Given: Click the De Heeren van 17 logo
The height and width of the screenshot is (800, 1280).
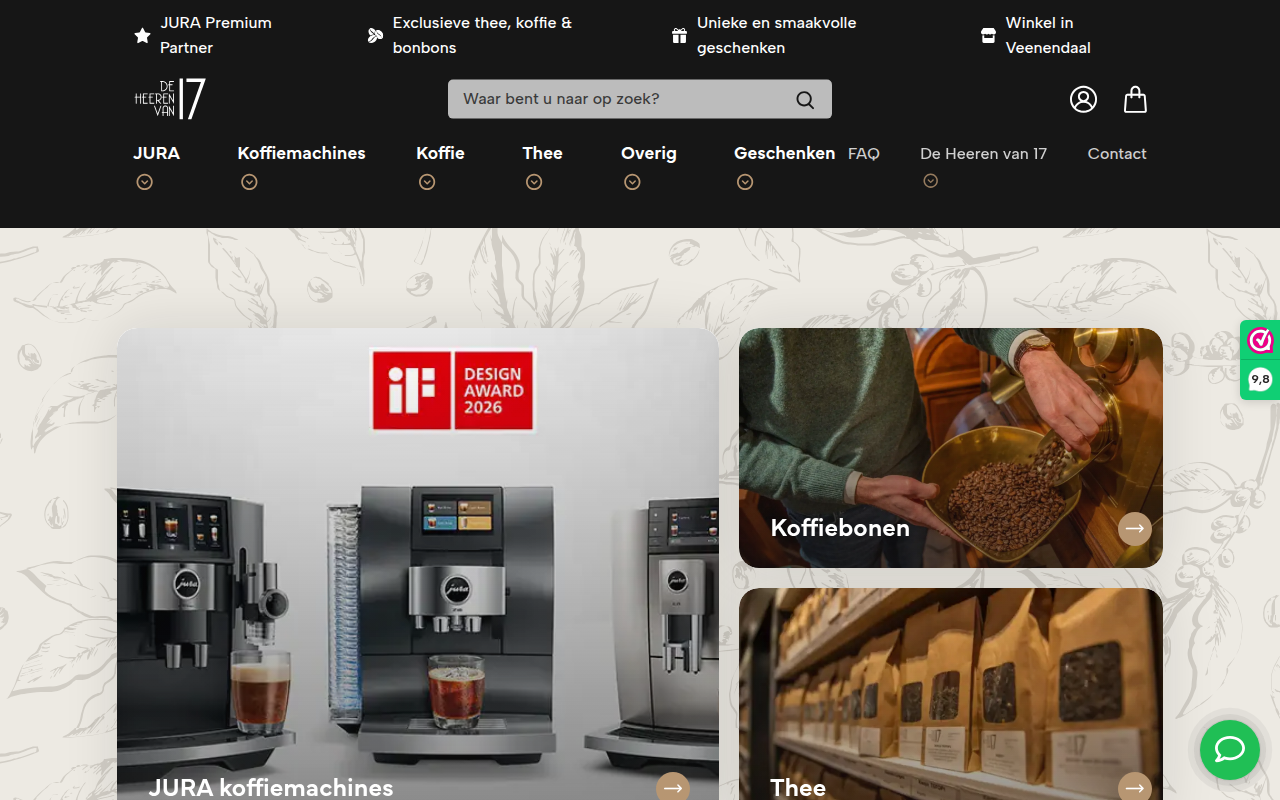Looking at the screenshot, I should (x=170, y=99).
